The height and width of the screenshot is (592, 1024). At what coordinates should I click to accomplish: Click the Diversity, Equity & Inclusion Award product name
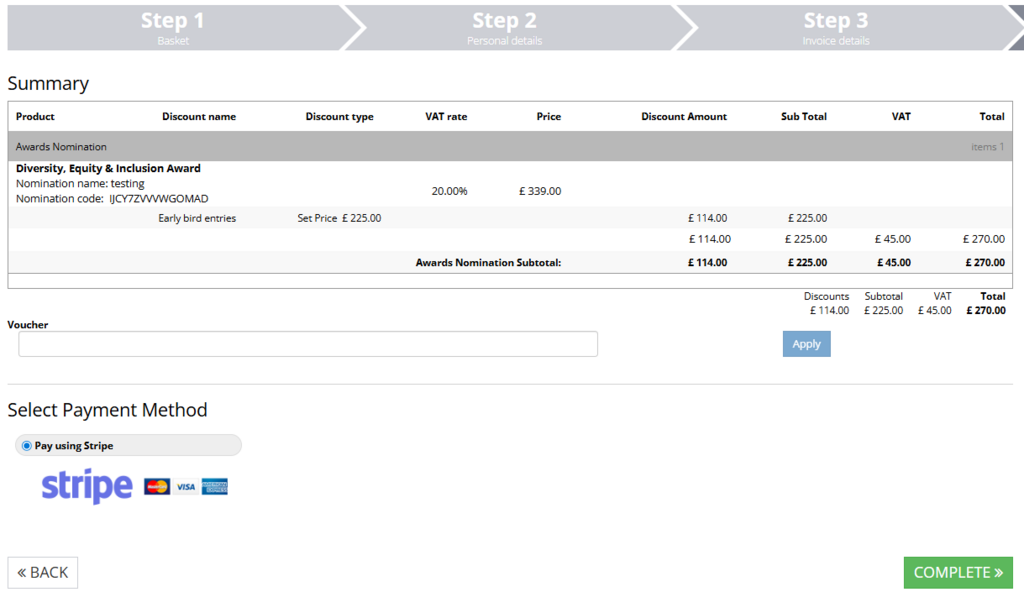click(108, 169)
